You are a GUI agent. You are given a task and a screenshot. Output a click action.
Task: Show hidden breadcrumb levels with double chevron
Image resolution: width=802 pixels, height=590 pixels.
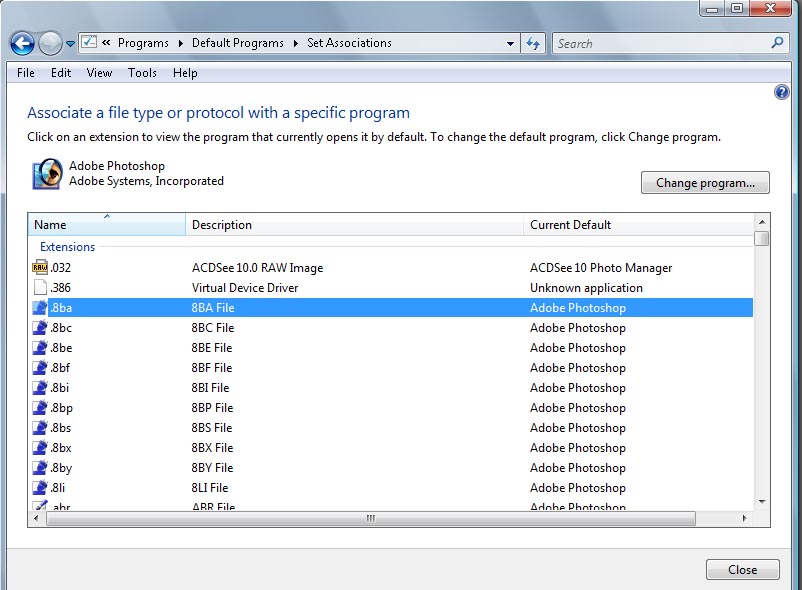coord(106,43)
